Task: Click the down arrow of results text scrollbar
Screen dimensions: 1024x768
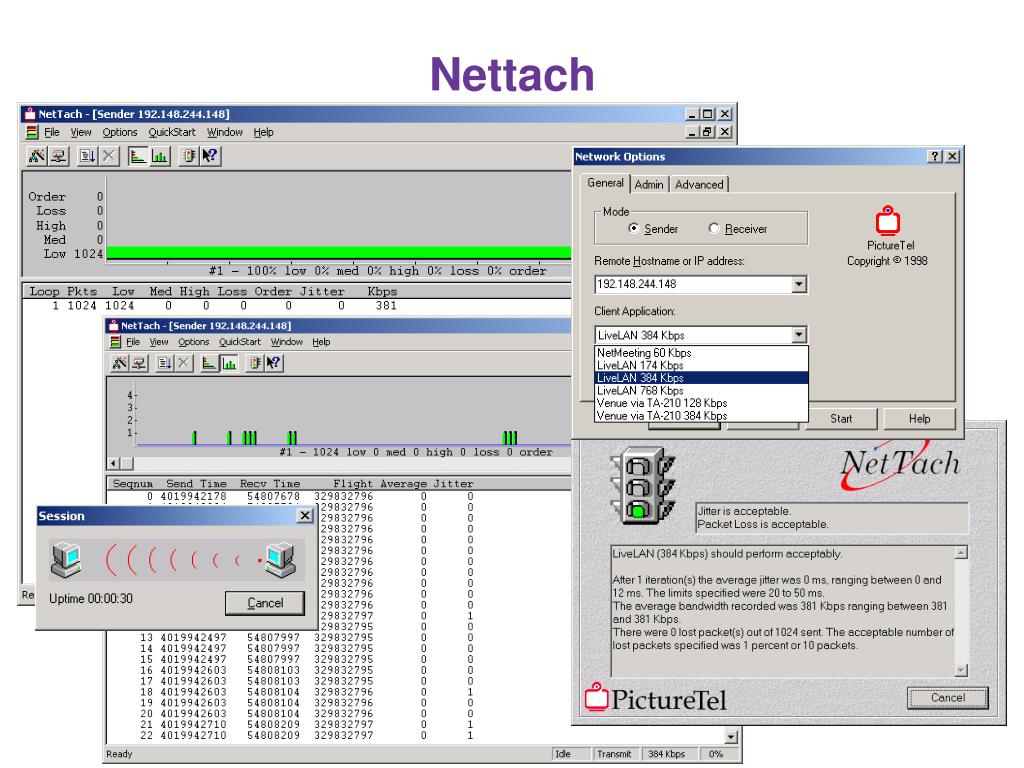Action: click(961, 670)
